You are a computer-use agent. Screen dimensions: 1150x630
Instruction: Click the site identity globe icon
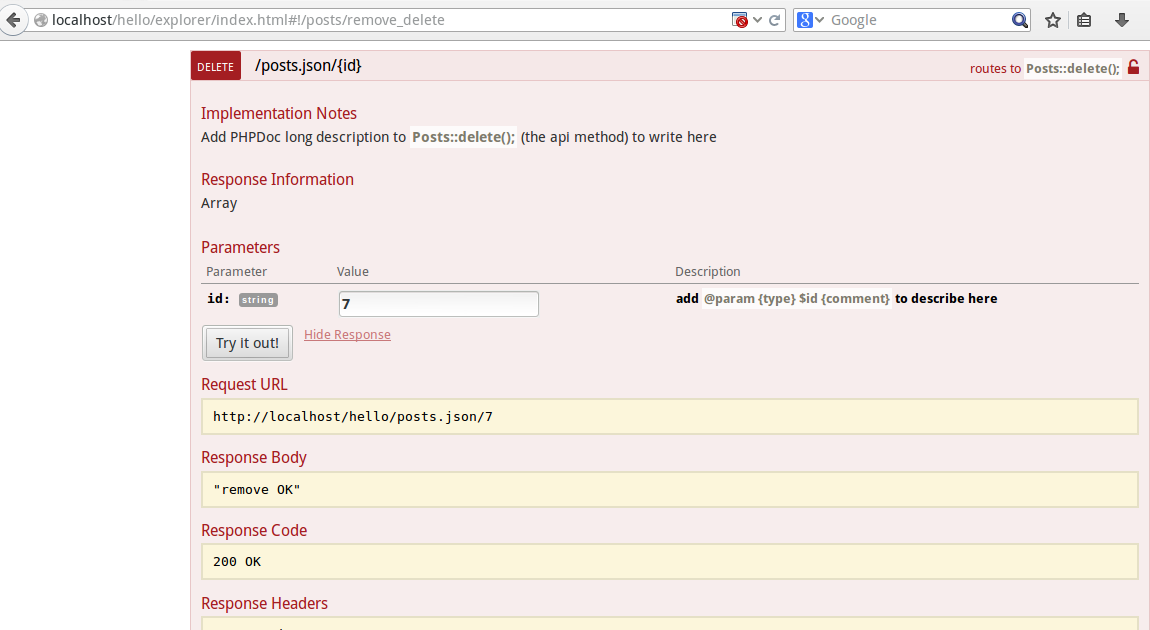tap(41, 21)
